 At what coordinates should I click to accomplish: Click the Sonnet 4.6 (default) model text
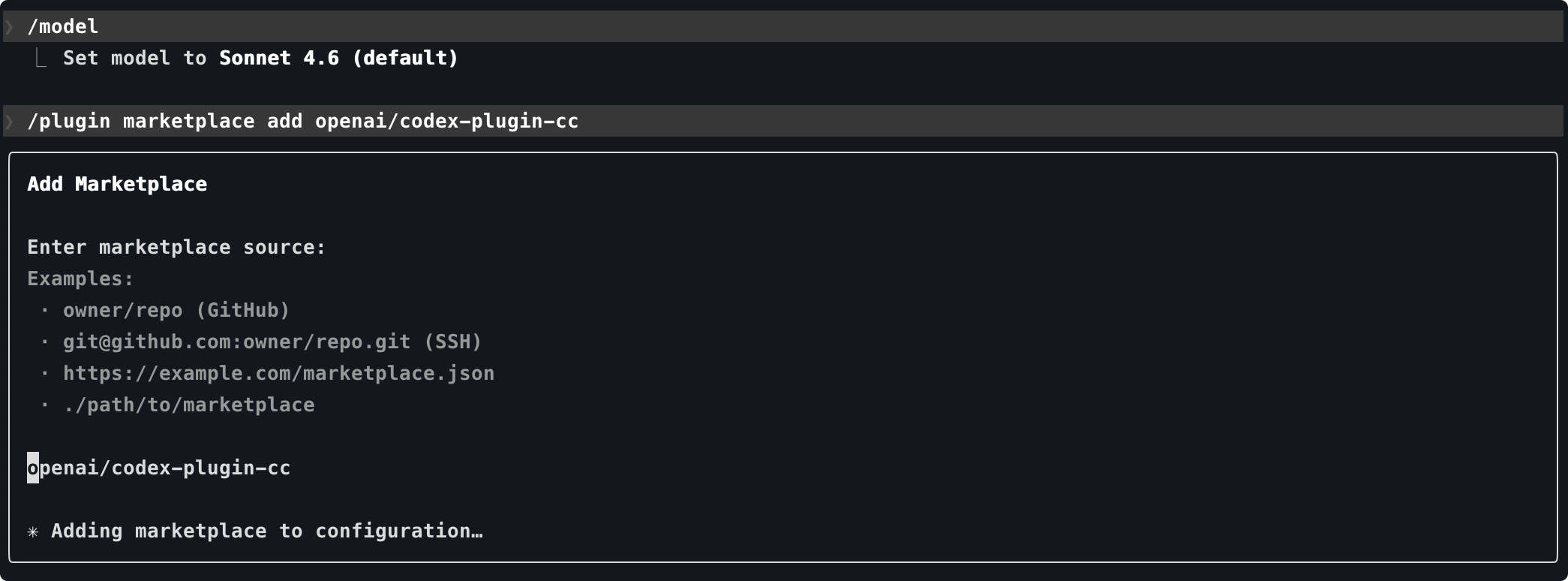(338, 59)
